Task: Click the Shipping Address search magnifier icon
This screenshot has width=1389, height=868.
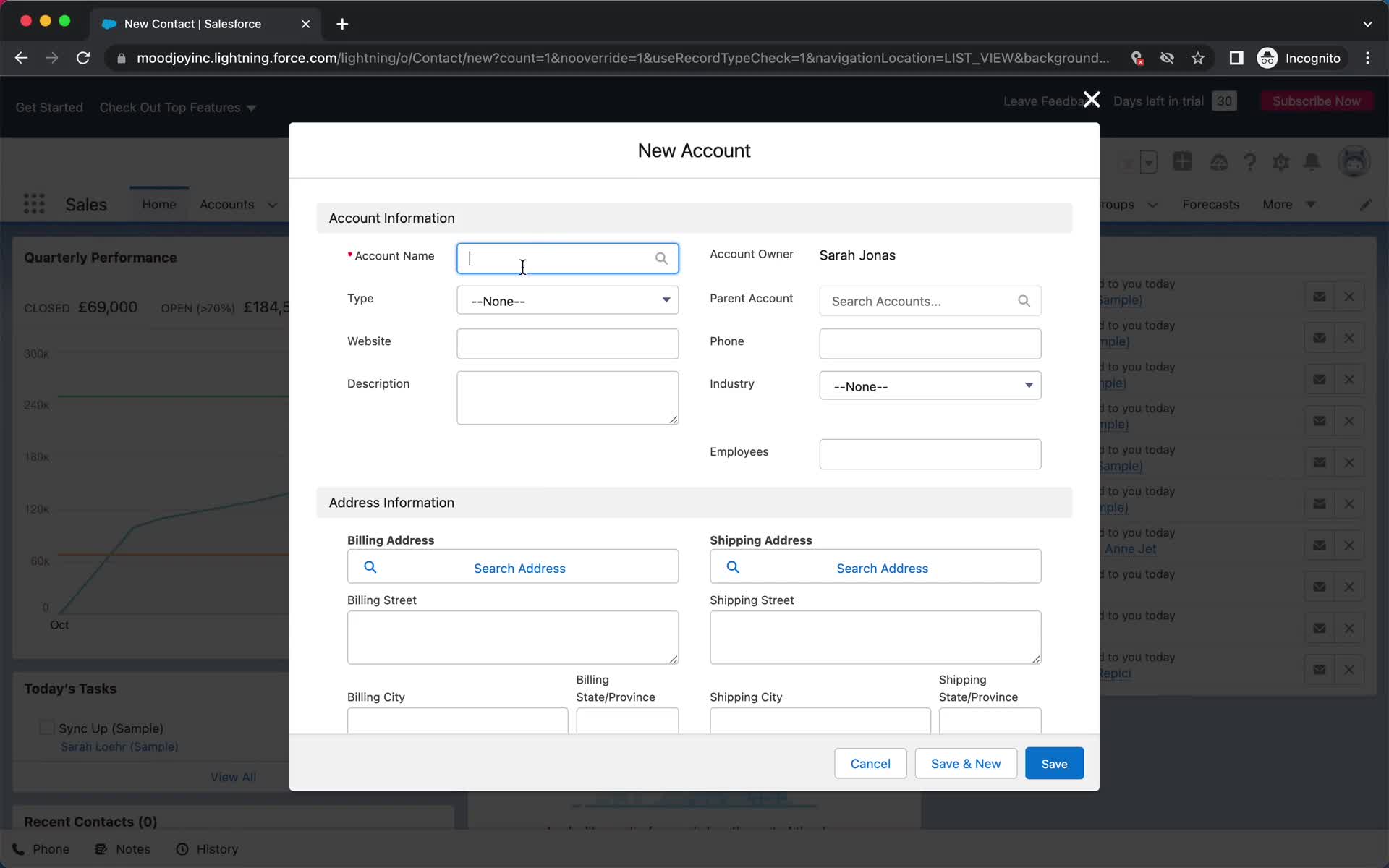Action: pos(732,567)
